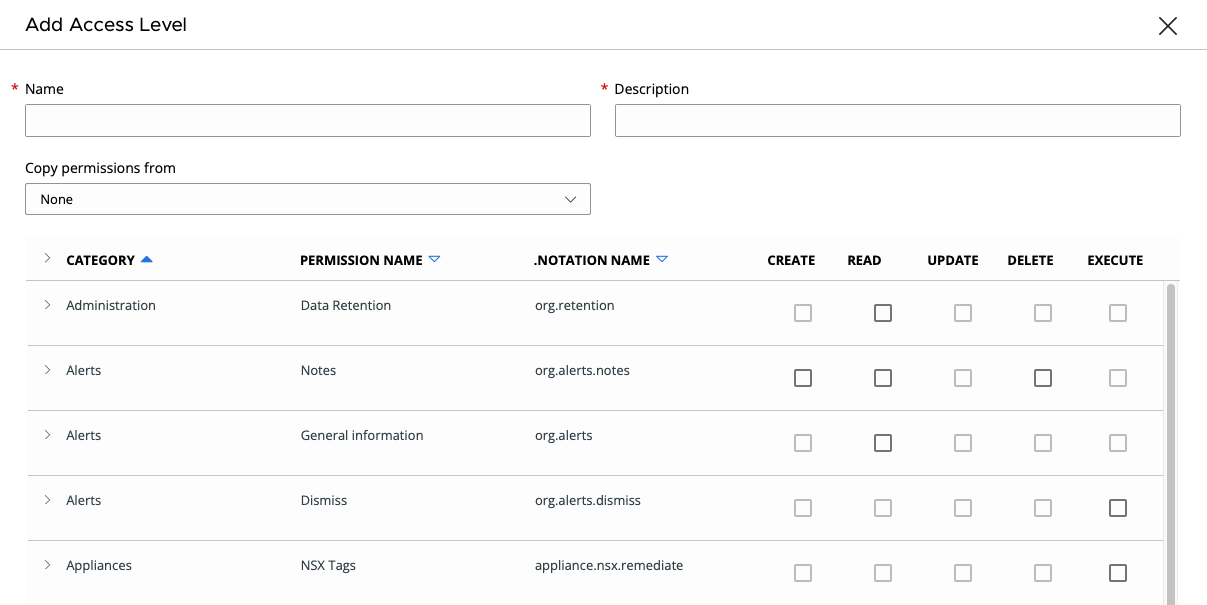The image size is (1207, 605).
Task: Open Permission Name filter triangle icon
Action: [434, 260]
